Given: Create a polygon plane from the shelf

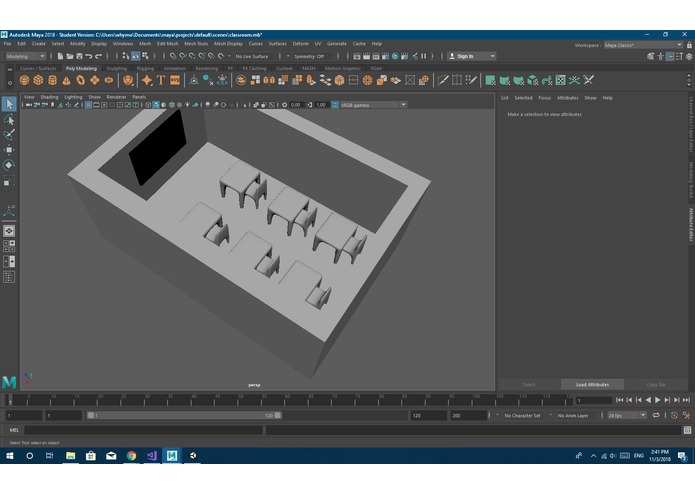Looking at the screenshot, I should point(95,80).
